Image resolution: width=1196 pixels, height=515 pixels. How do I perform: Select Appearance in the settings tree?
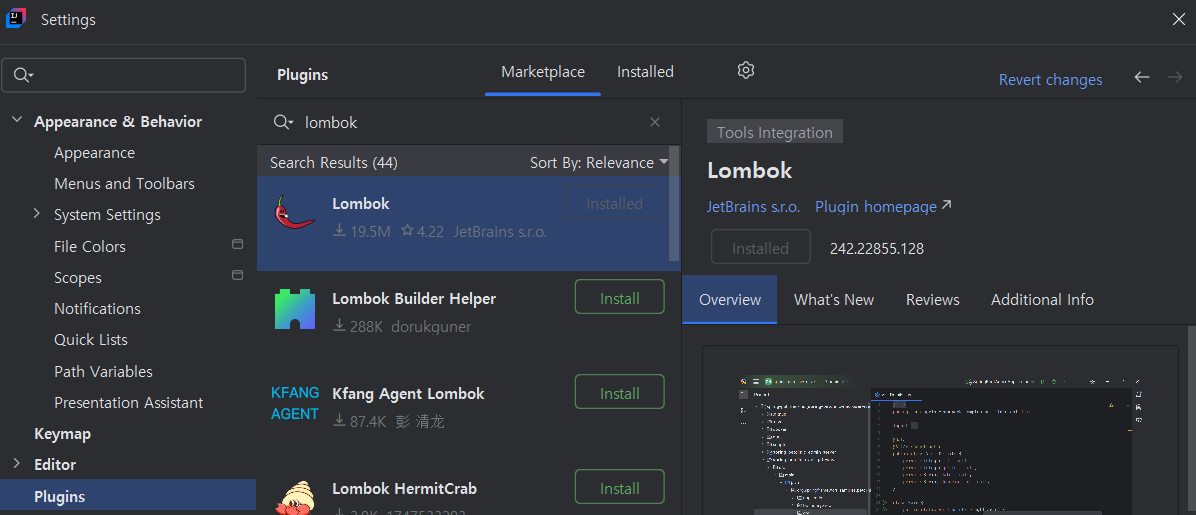click(95, 153)
